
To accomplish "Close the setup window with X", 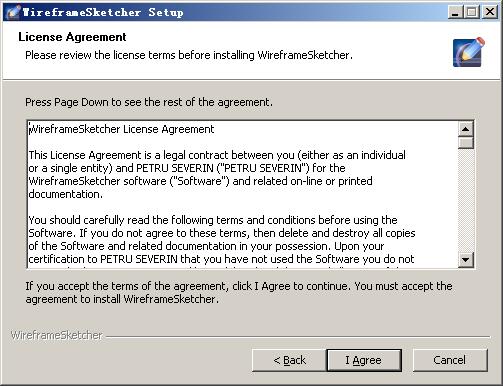I will pyautogui.click(x=490, y=12).
